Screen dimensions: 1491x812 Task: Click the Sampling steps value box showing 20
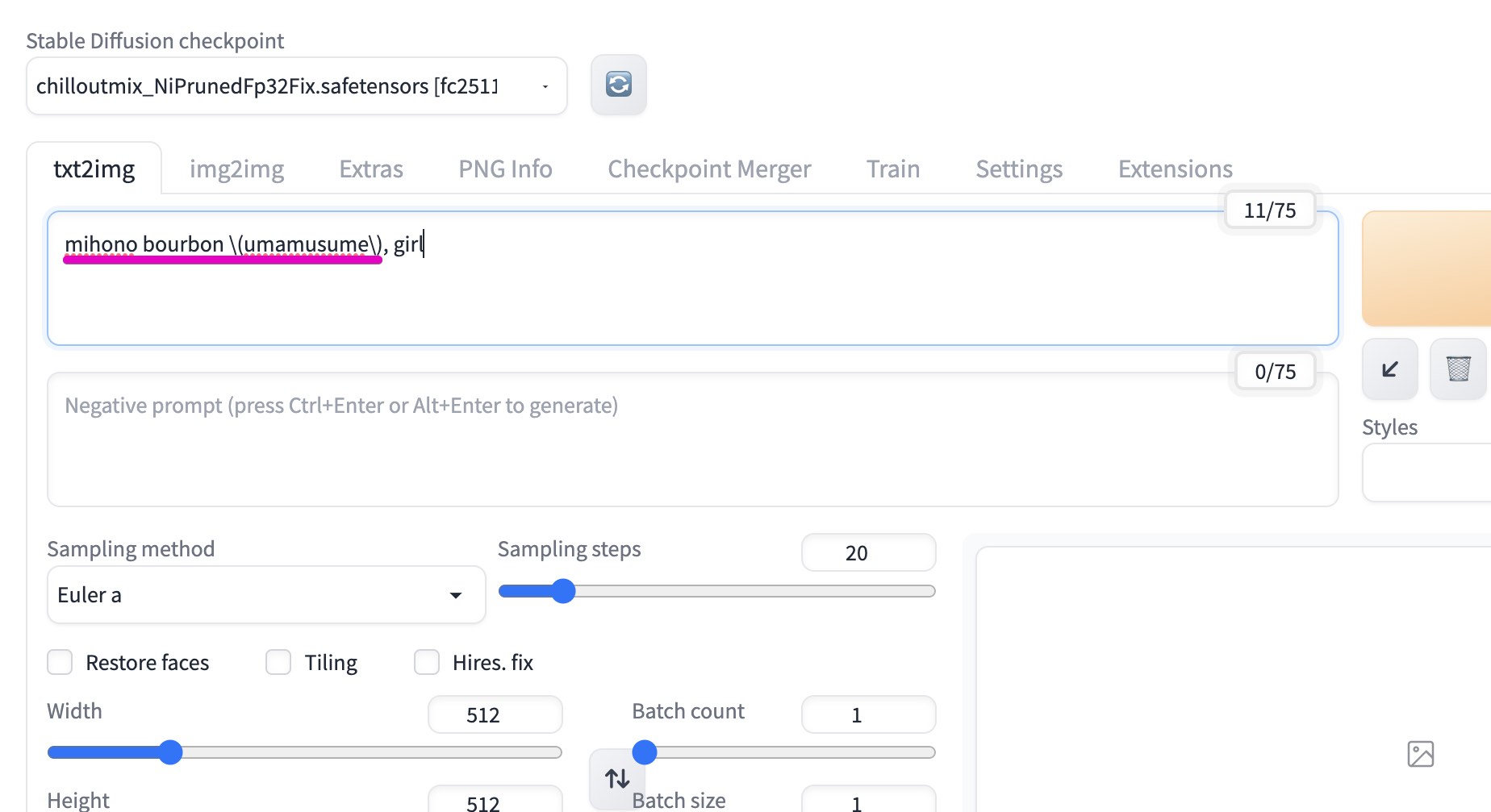click(868, 552)
